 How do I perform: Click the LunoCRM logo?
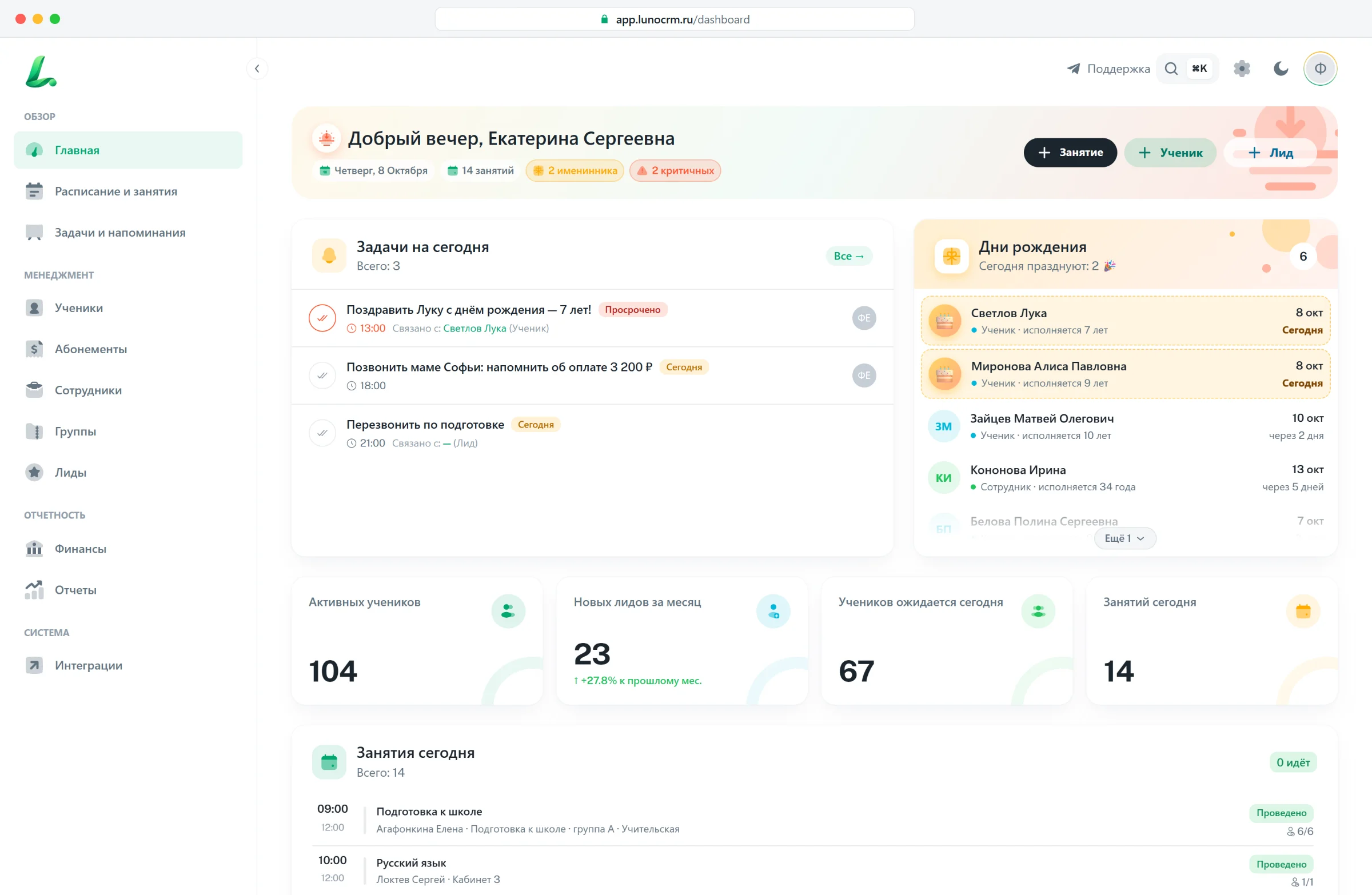[41, 71]
